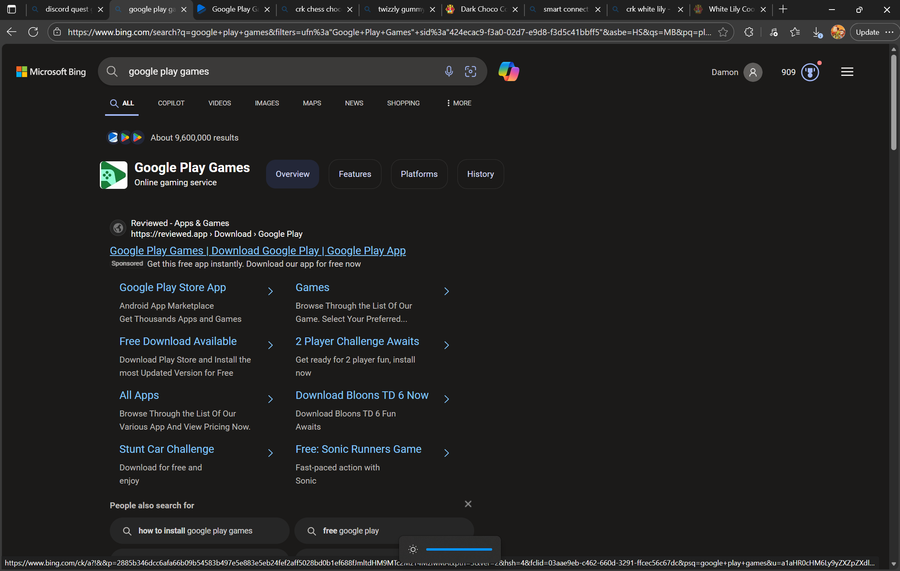Open the browser profile avatar

(837, 32)
